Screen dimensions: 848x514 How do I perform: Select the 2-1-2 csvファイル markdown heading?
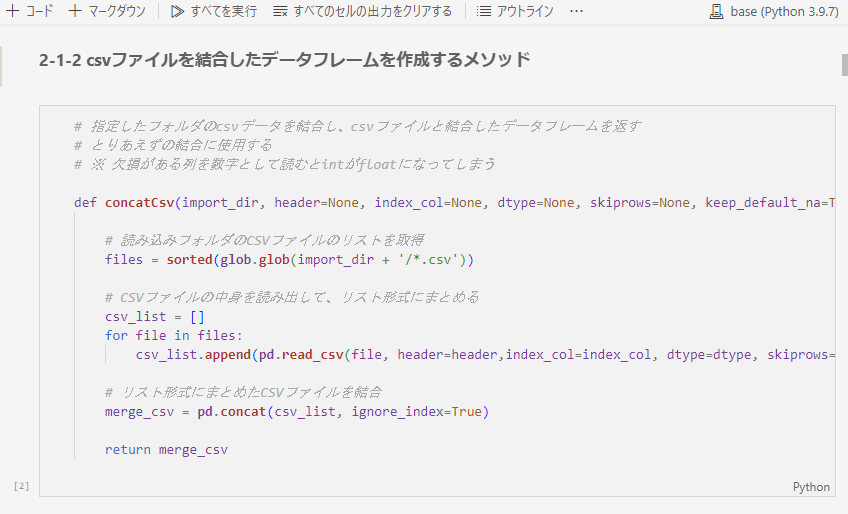click(x=284, y=60)
